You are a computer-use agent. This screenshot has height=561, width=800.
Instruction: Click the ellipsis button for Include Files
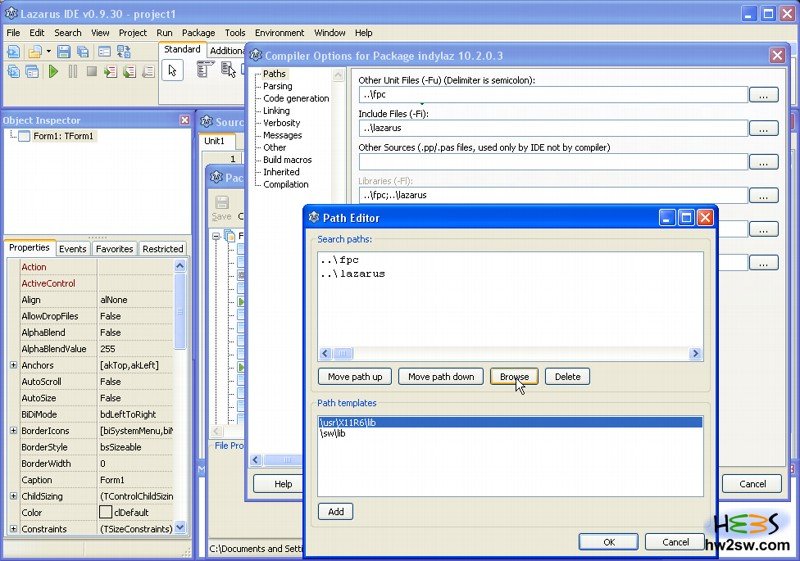(763, 129)
